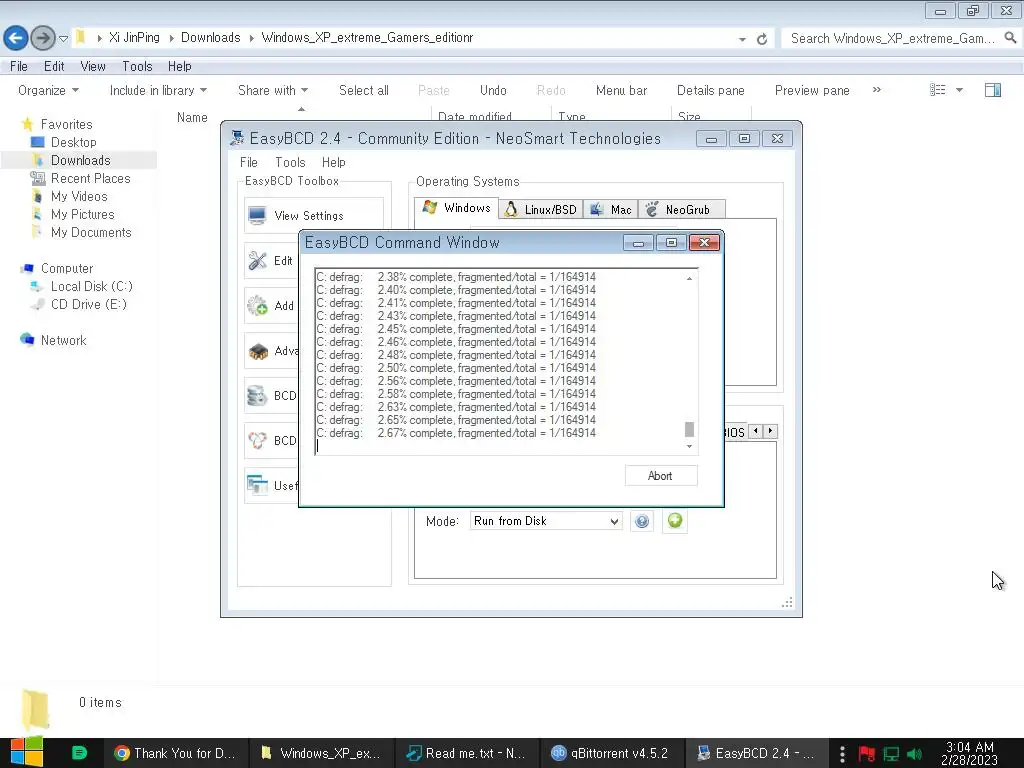Open Chrome Thank You taskbar item

point(175,753)
